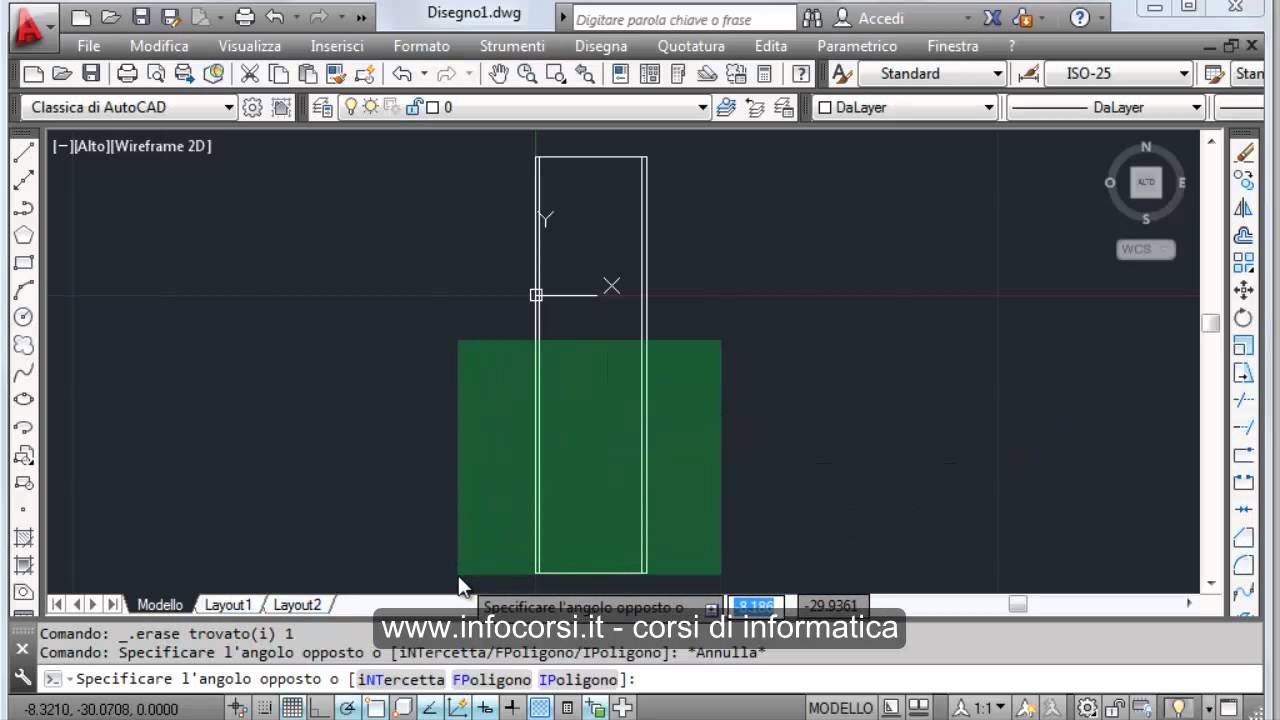
Task: Open the WCS coordinate system dropdown
Action: tap(1146, 249)
